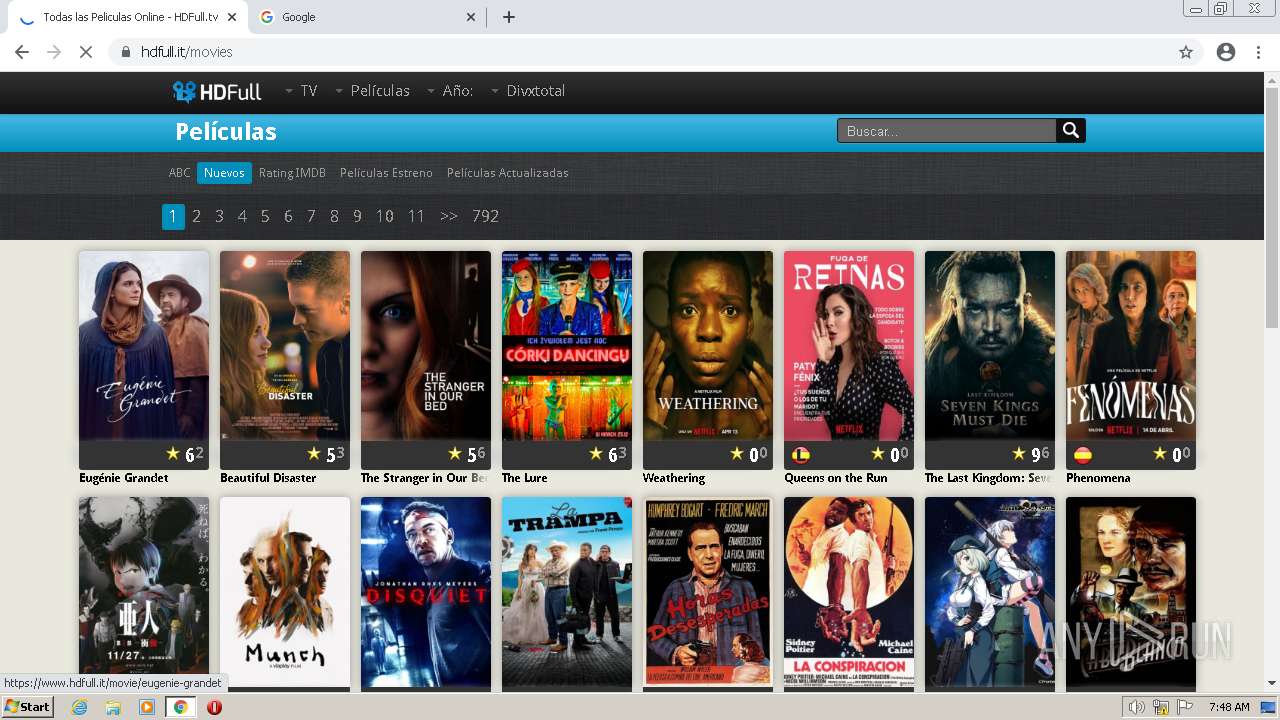The height and width of the screenshot is (720, 1280).
Task: Open media player taskbar icon
Action: 147,707
